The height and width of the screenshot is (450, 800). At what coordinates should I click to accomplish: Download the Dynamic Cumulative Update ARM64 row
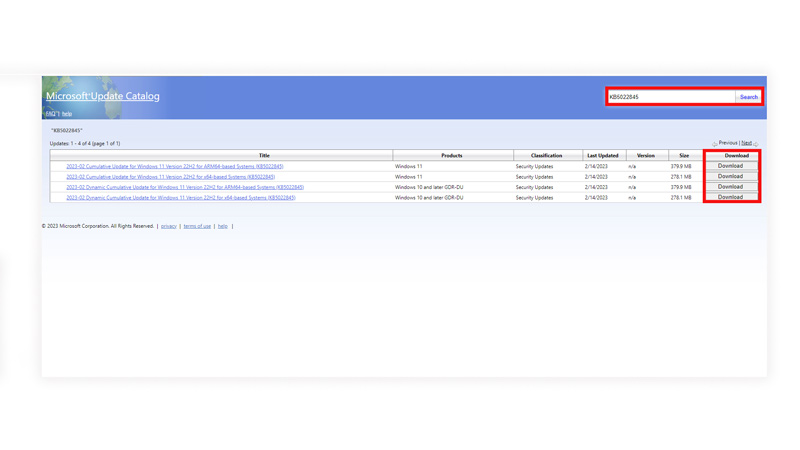730,187
